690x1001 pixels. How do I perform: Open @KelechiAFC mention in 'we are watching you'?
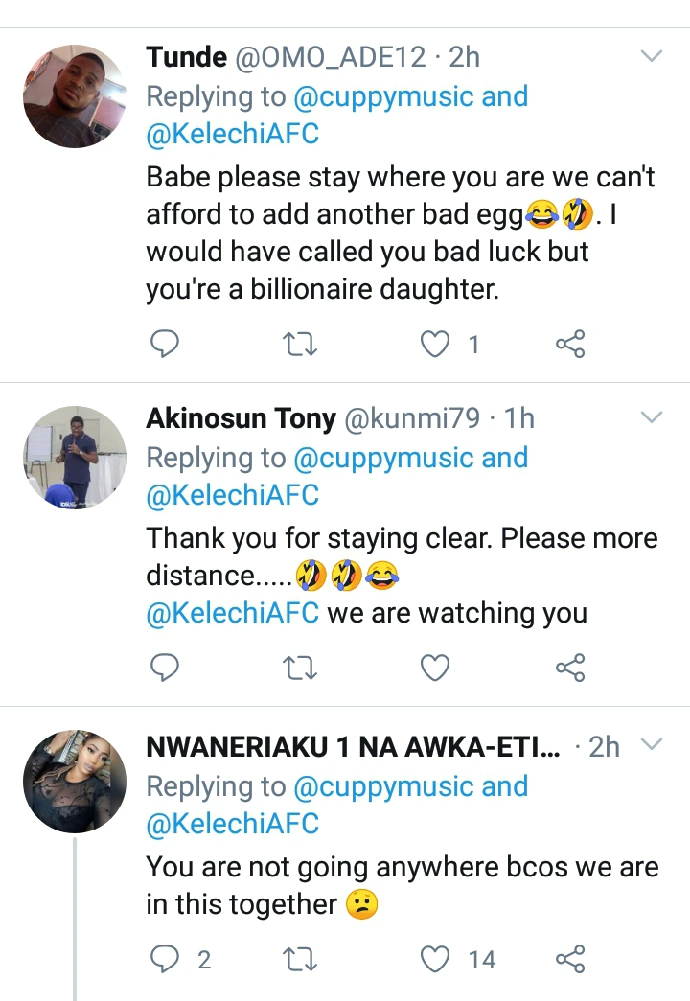click(233, 613)
